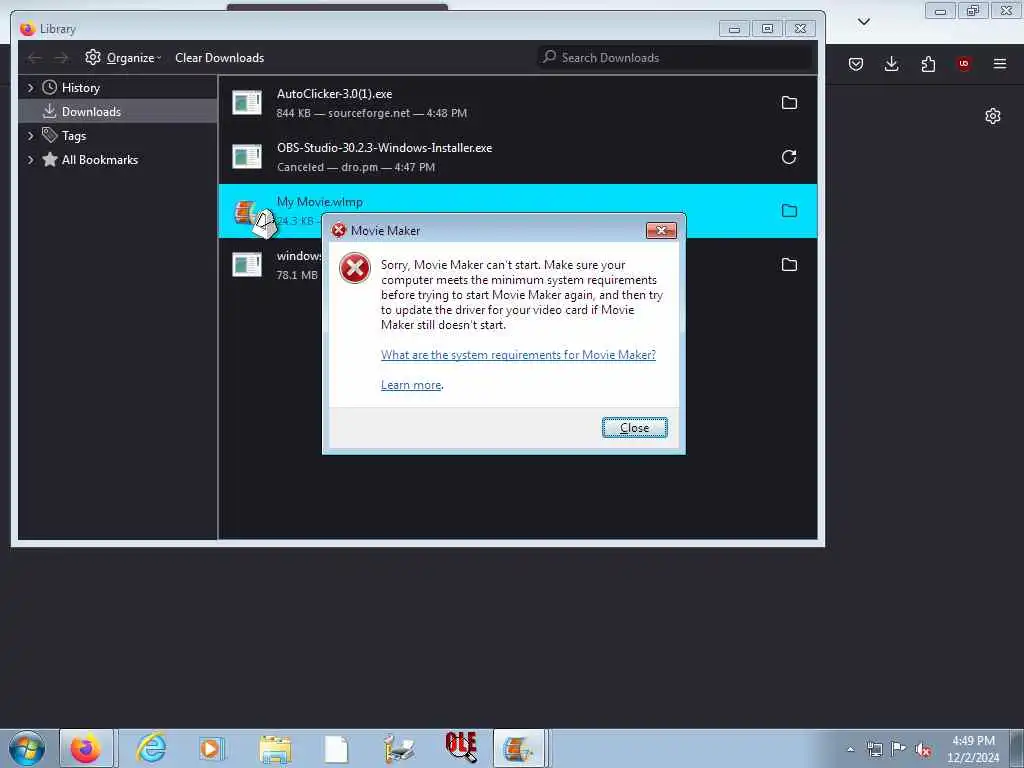Select the OBS-Studio-30.2.3-Windows-Installer.exe entry
Image resolution: width=1024 pixels, height=768 pixels.
pos(517,157)
